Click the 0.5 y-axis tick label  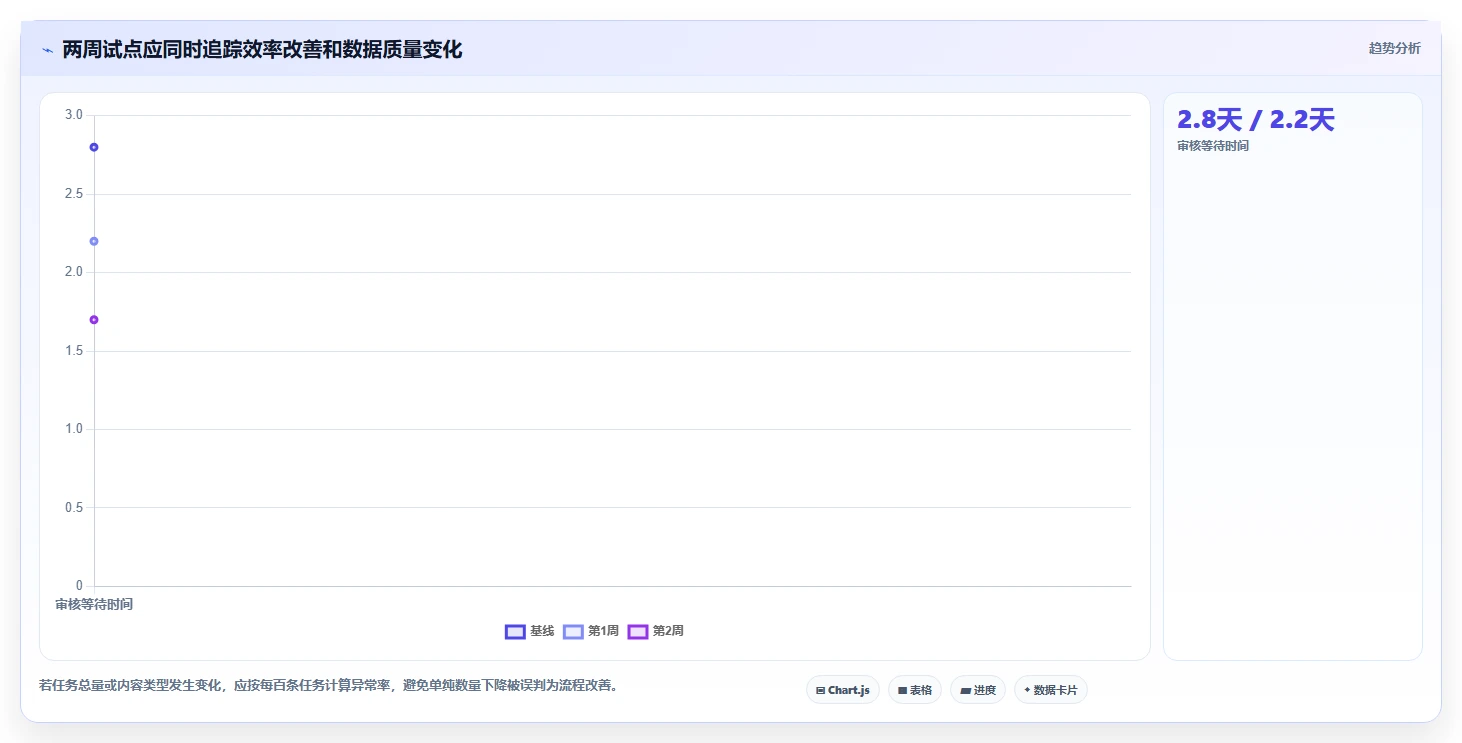click(74, 507)
